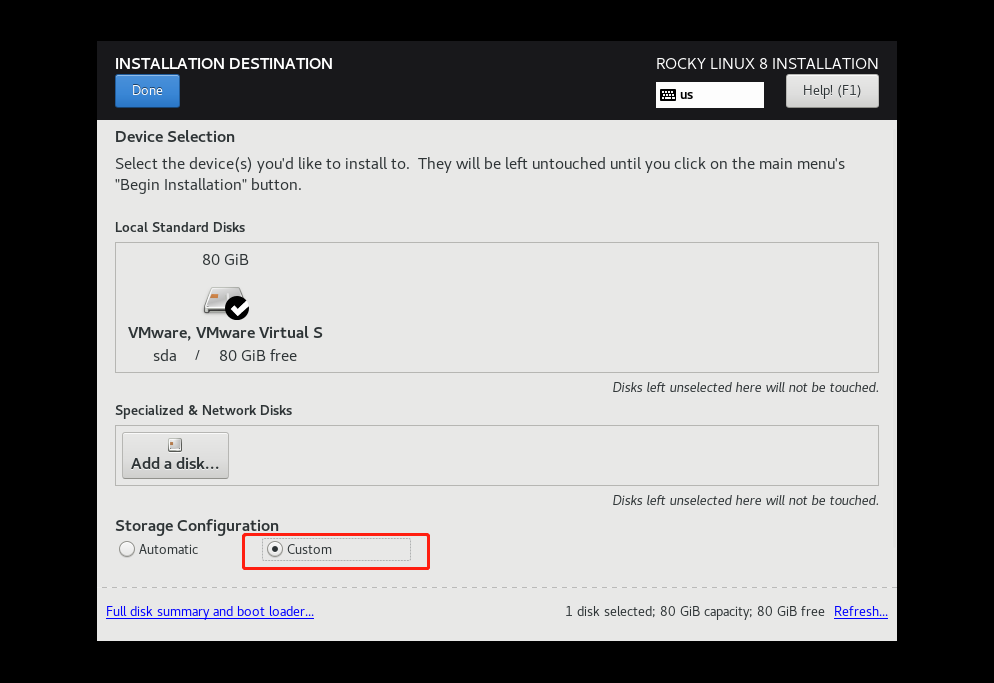This screenshot has height=683, width=994.
Task: Click the Add a disk... button
Action: point(175,455)
